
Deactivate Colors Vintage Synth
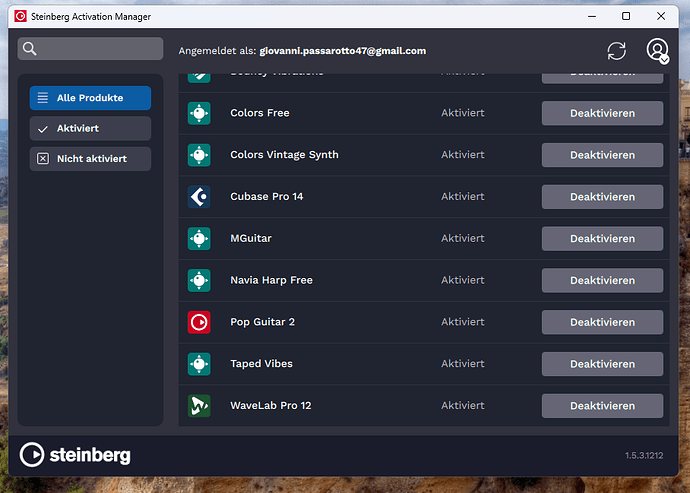click(602, 155)
